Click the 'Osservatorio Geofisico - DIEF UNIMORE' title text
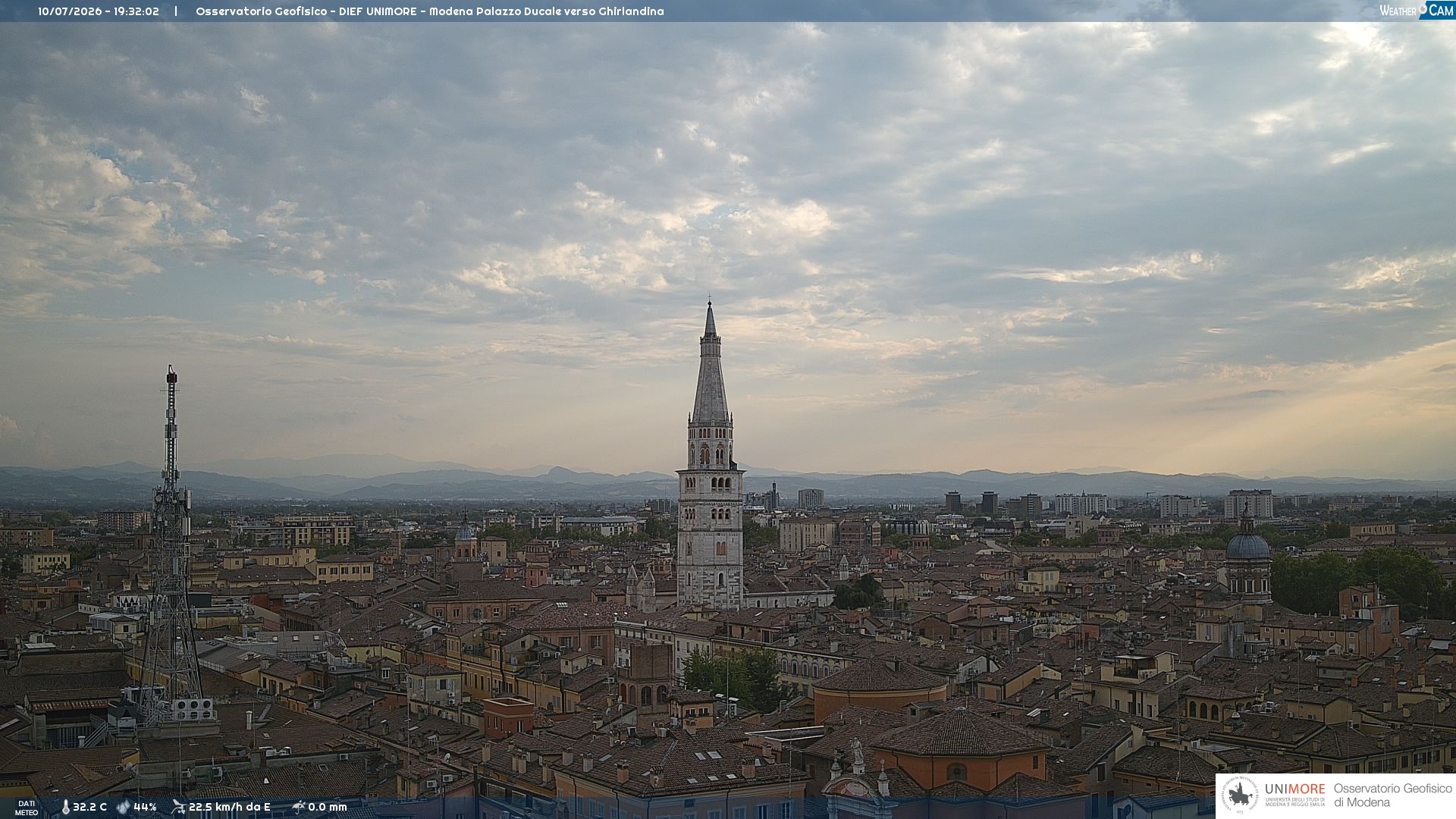1456x819 pixels. 307,11
